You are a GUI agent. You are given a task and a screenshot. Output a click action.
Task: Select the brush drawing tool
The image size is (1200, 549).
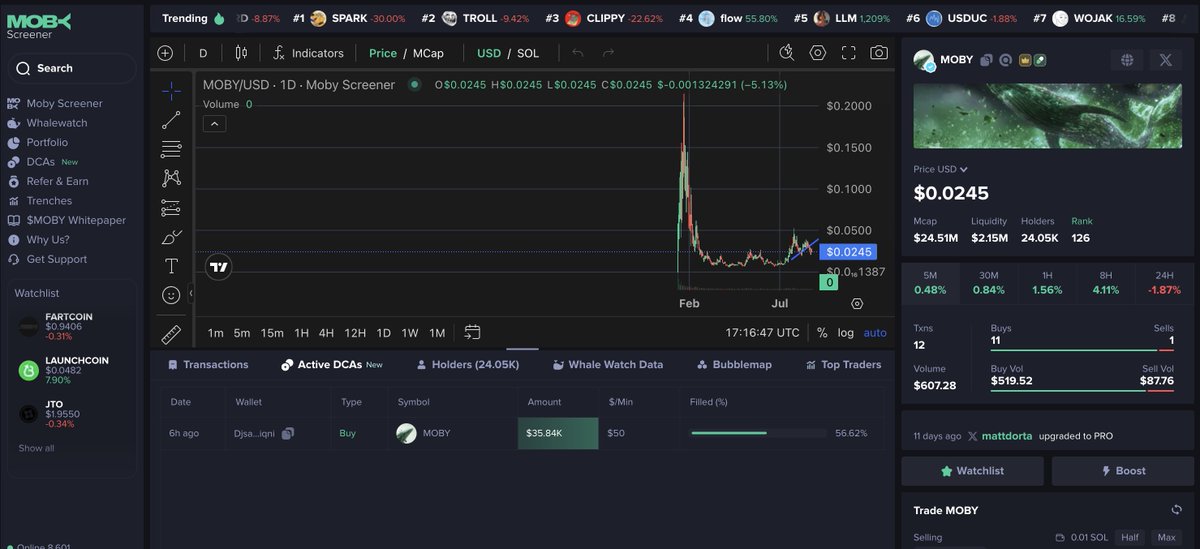click(171, 237)
